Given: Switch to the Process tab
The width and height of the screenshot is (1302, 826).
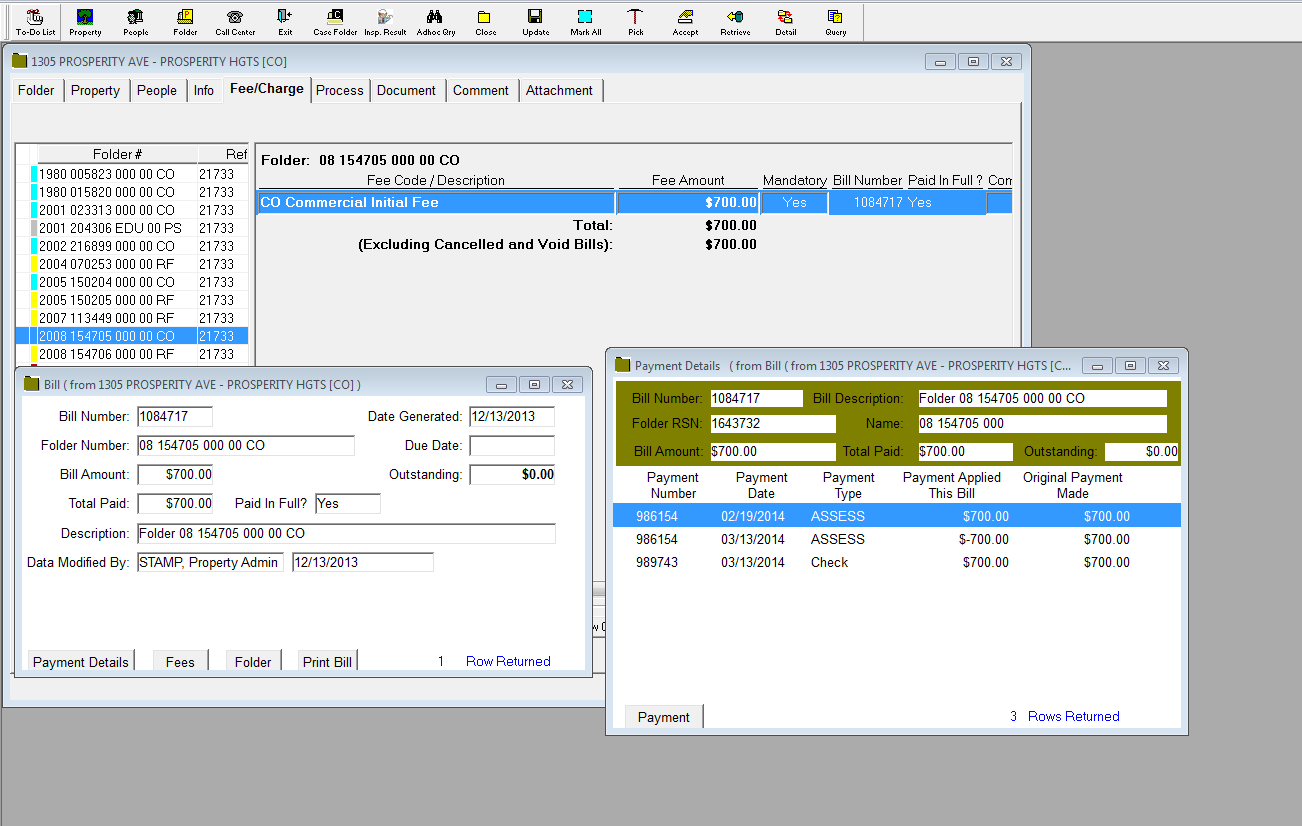Looking at the screenshot, I should tap(339, 90).
